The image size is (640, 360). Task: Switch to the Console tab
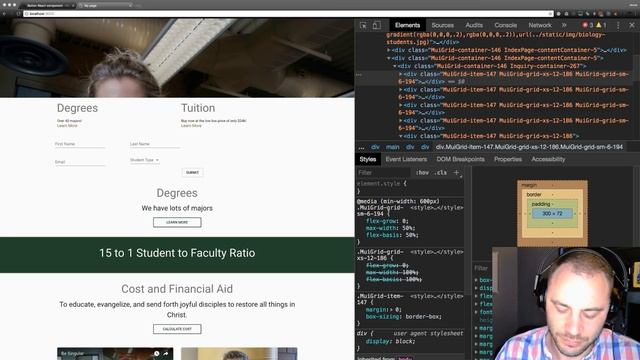click(505, 25)
